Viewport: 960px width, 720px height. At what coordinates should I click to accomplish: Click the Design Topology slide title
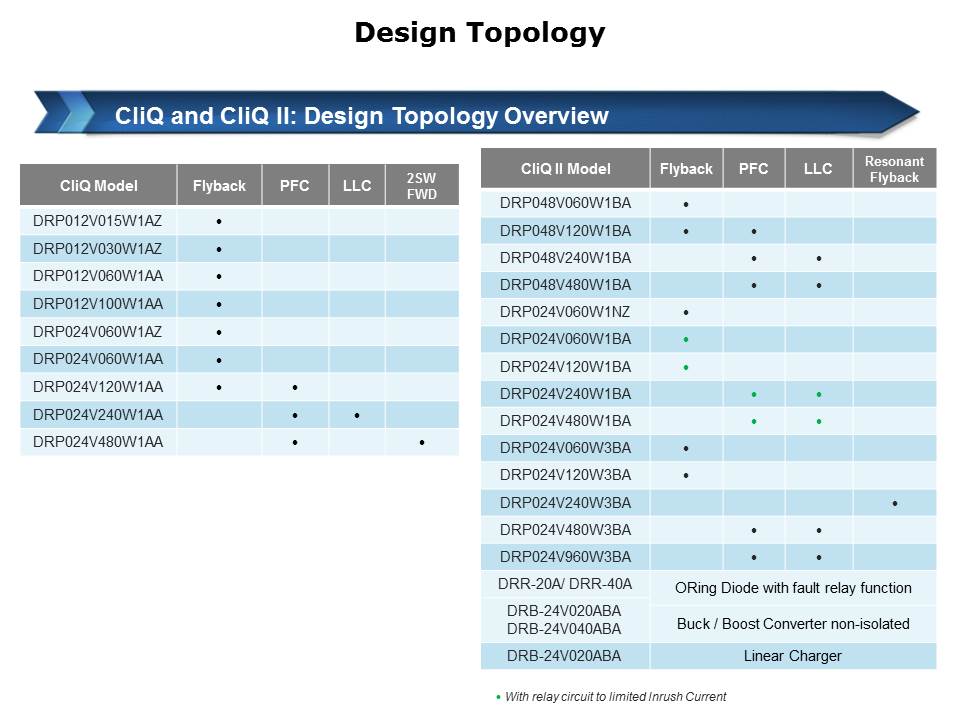click(x=480, y=33)
